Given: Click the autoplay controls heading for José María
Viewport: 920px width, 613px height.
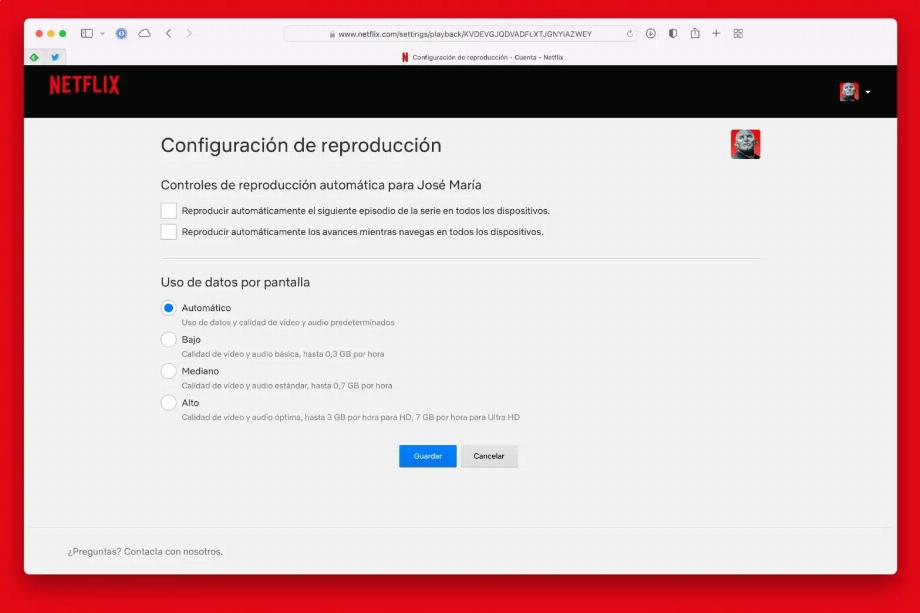Looking at the screenshot, I should [321, 185].
